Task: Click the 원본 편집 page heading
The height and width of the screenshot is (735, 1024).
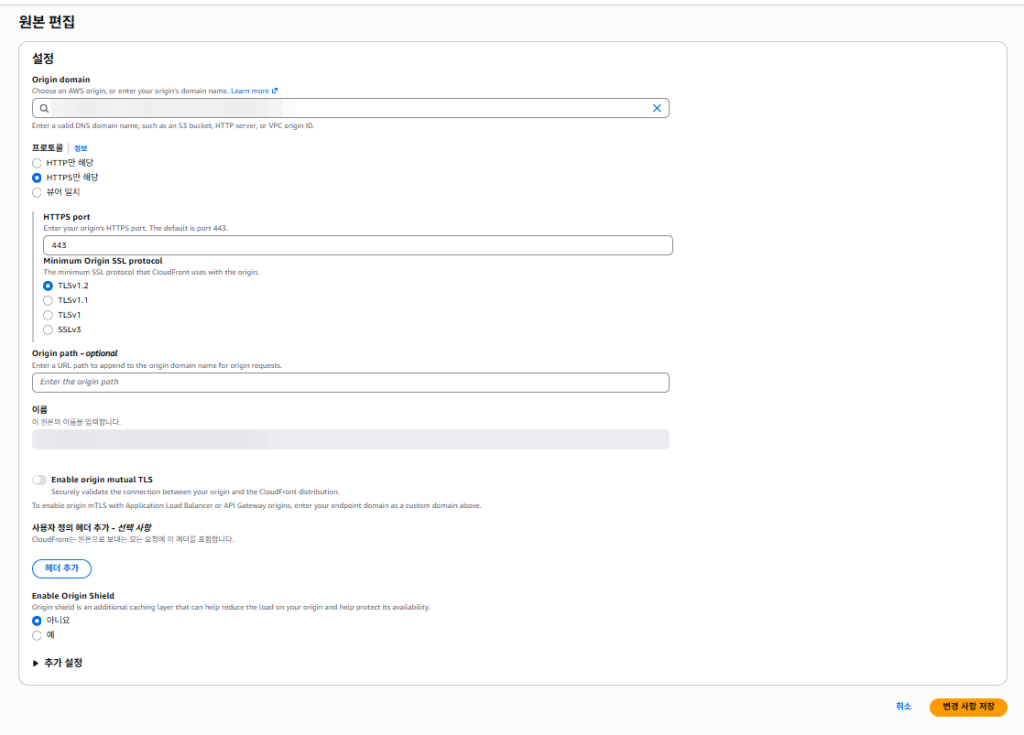Action: [47, 22]
